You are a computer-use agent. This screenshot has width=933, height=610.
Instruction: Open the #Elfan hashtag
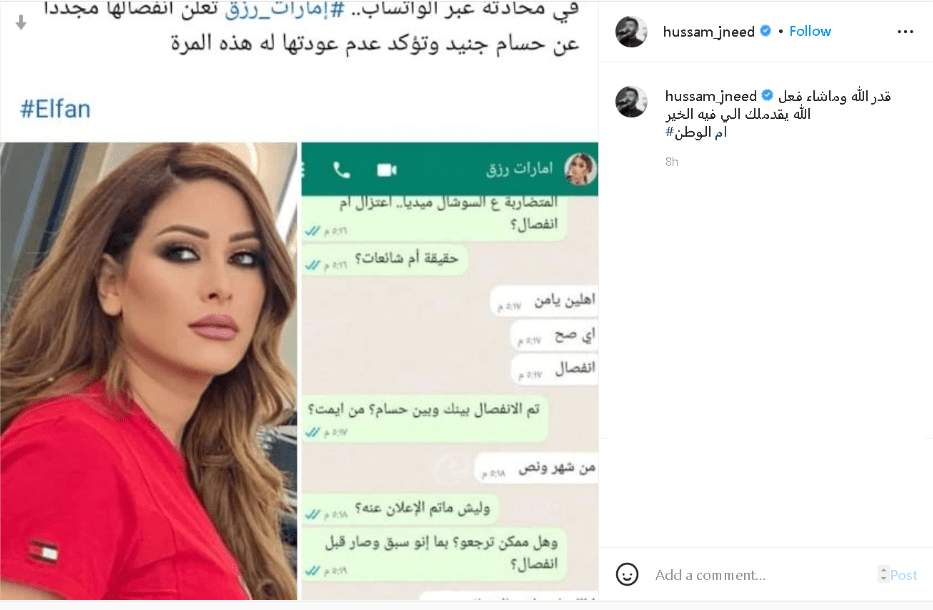pyautogui.click(x=55, y=110)
